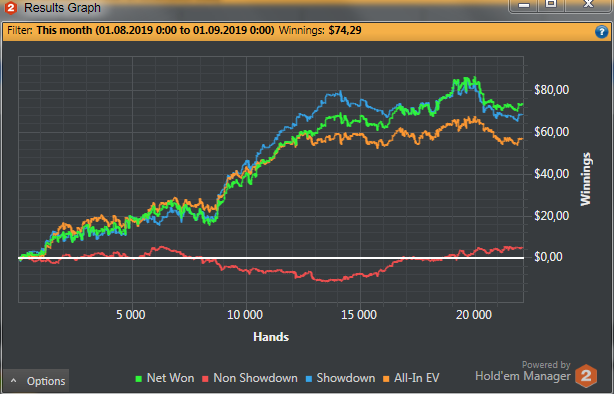Image resolution: width=614 pixels, height=394 pixels.
Task: Click the 15 000 hands axis label
Action: tap(359, 315)
